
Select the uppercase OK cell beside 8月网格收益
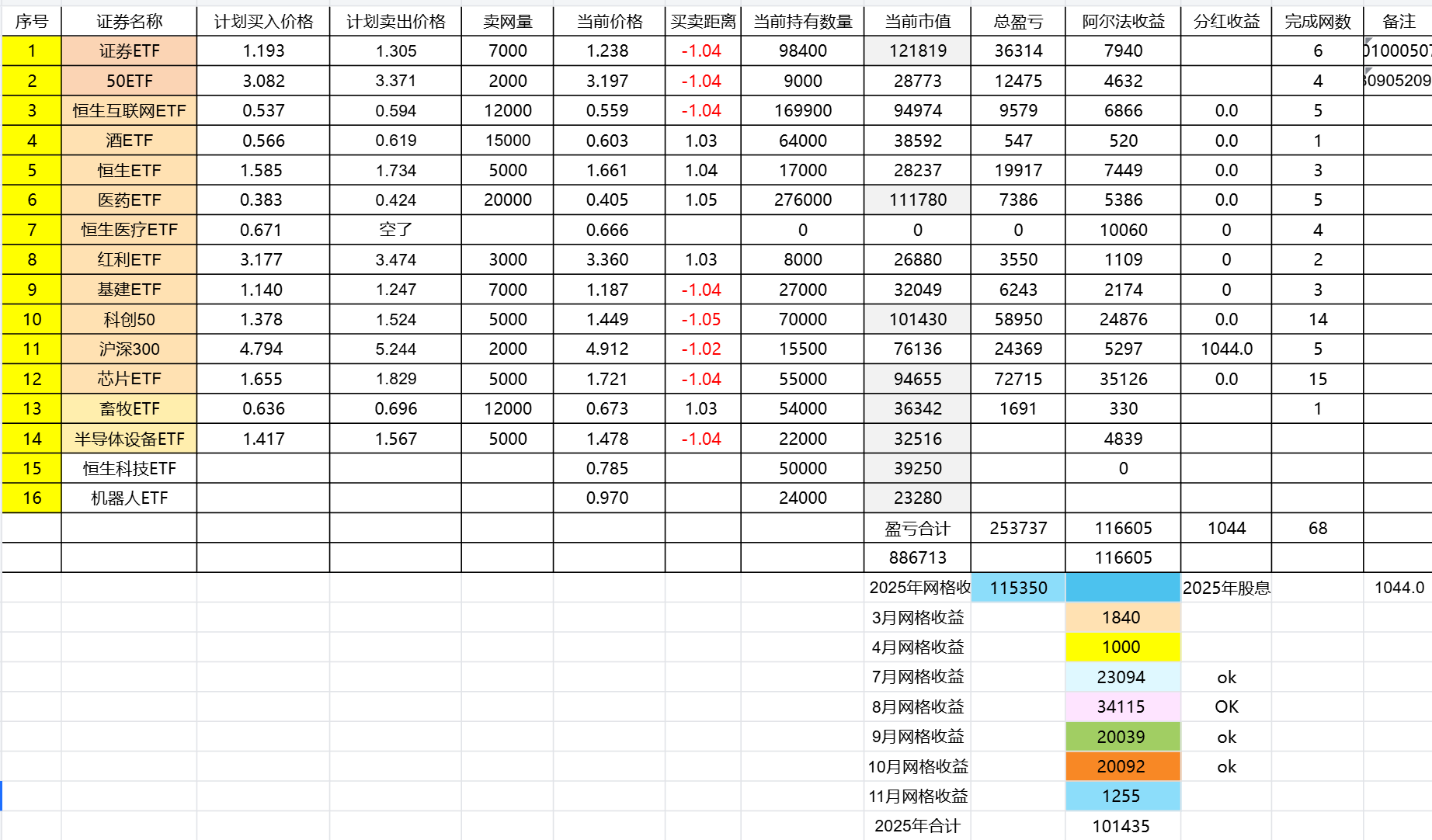pyautogui.click(x=1225, y=706)
